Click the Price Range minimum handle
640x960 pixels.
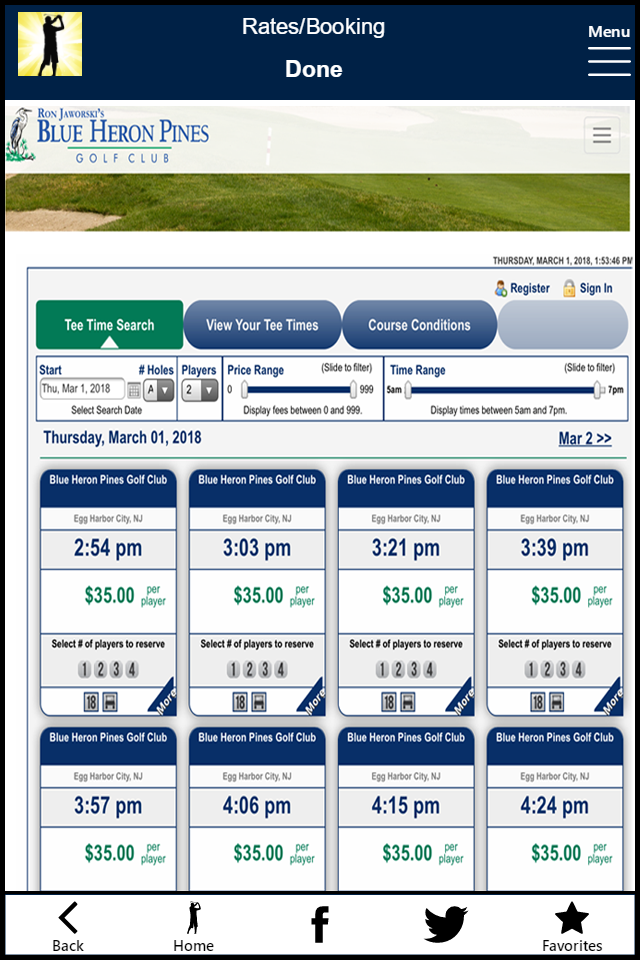click(244, 389)
